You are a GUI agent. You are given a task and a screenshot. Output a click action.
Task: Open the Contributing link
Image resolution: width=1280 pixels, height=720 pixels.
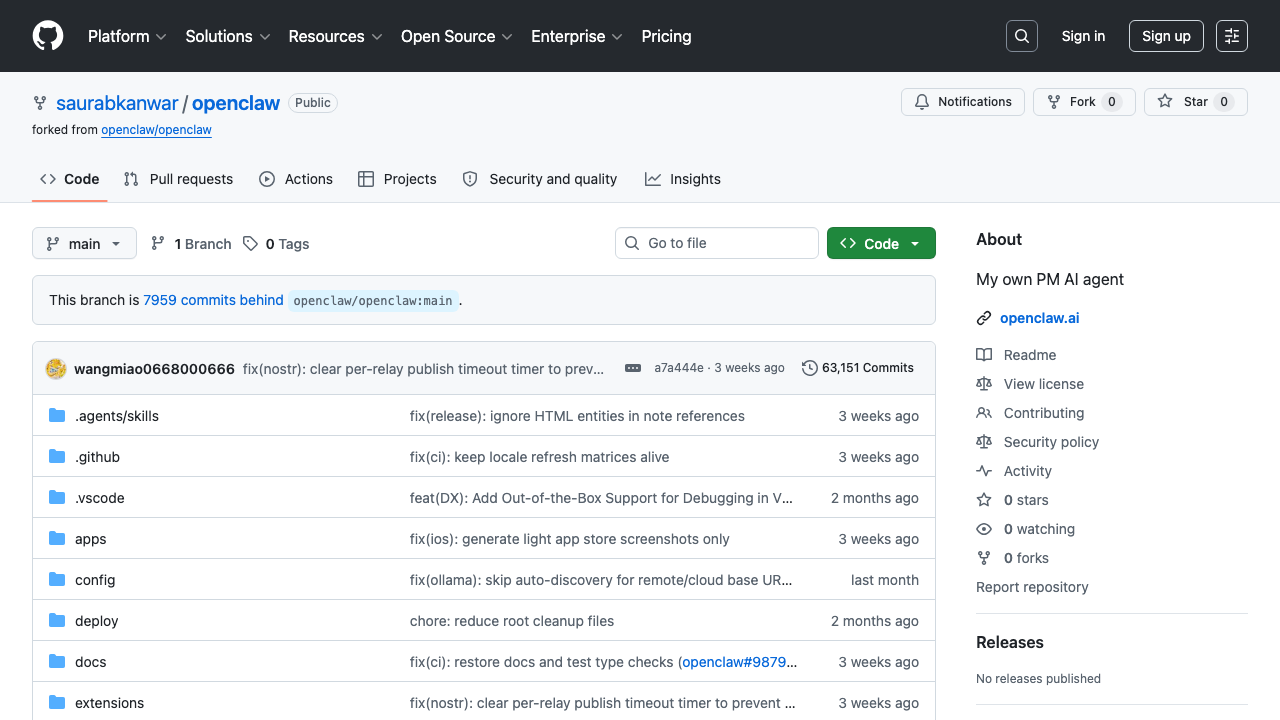1044,413
